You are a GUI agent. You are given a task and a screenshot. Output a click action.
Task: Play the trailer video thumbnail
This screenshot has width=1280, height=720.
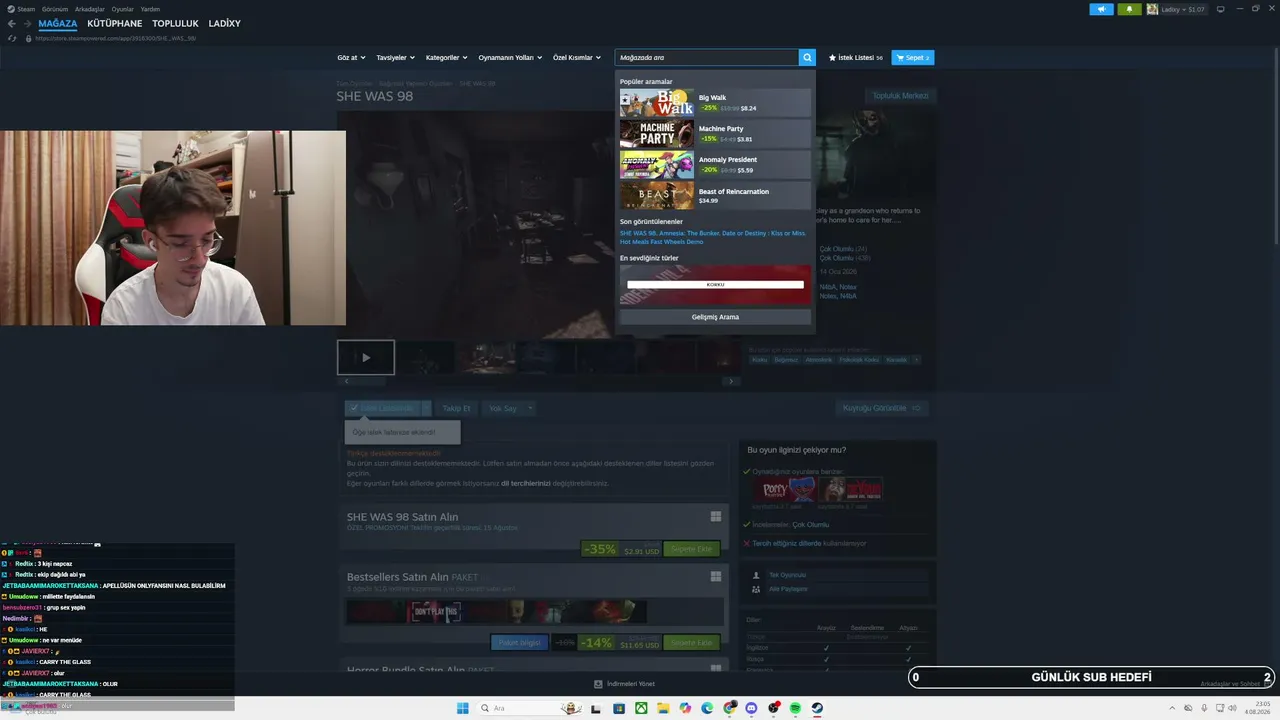tap(366, 357)
